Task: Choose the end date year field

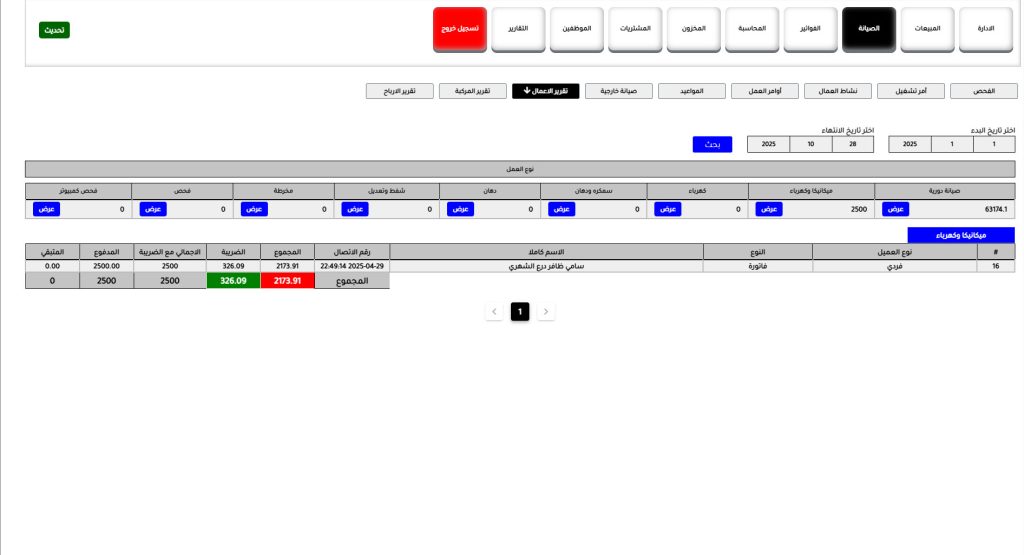Action: [768, 144]
